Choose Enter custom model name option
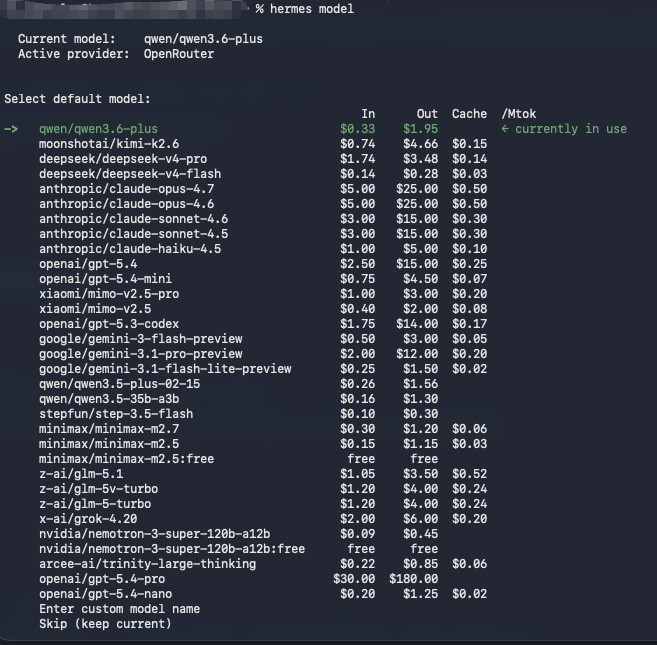The width and height of the screenshot is (657, 645). [119, 609]
